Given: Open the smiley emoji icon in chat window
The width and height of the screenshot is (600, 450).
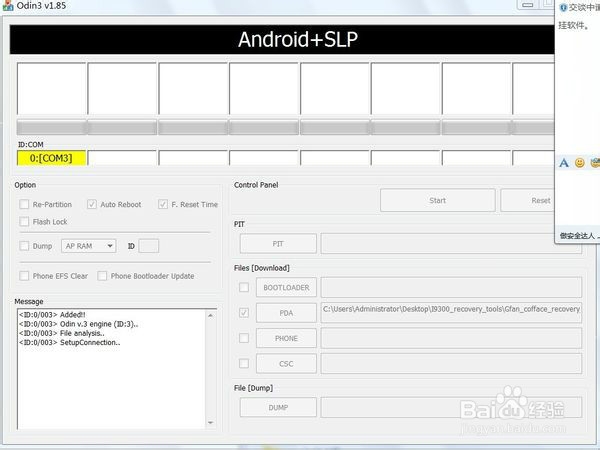Looking at the screenshot, I should point(580,163).
